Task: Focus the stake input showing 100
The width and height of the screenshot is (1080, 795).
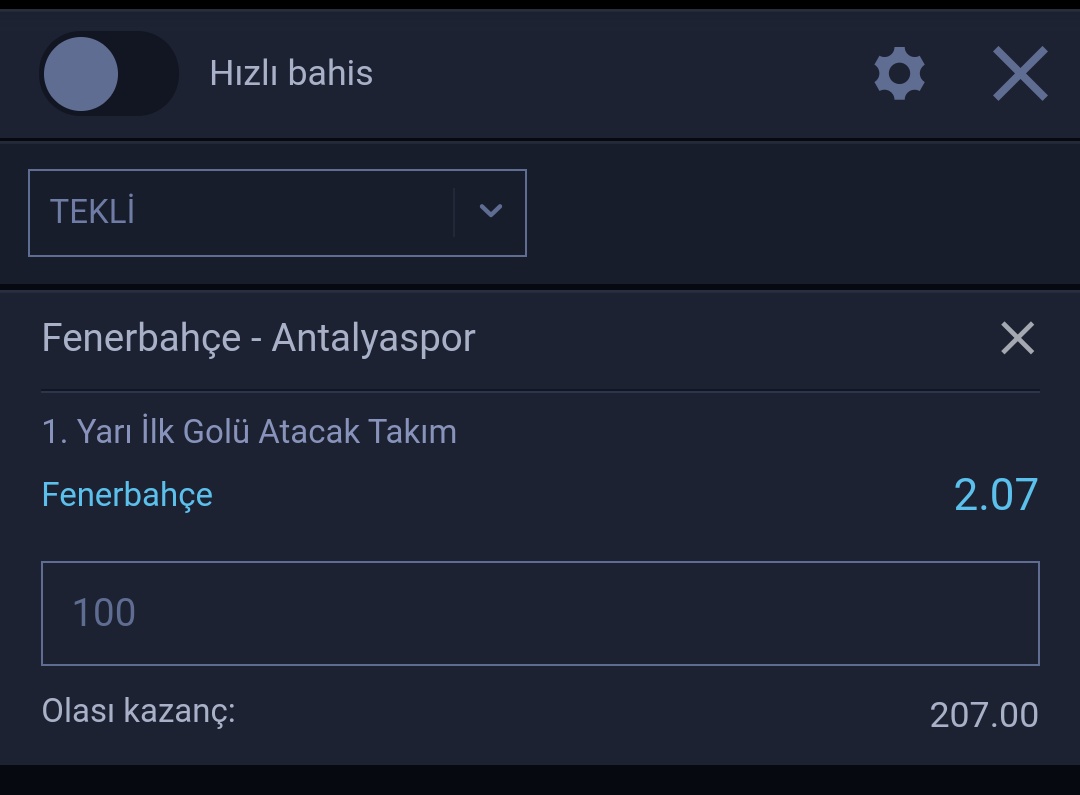Action: coord(541,613)
